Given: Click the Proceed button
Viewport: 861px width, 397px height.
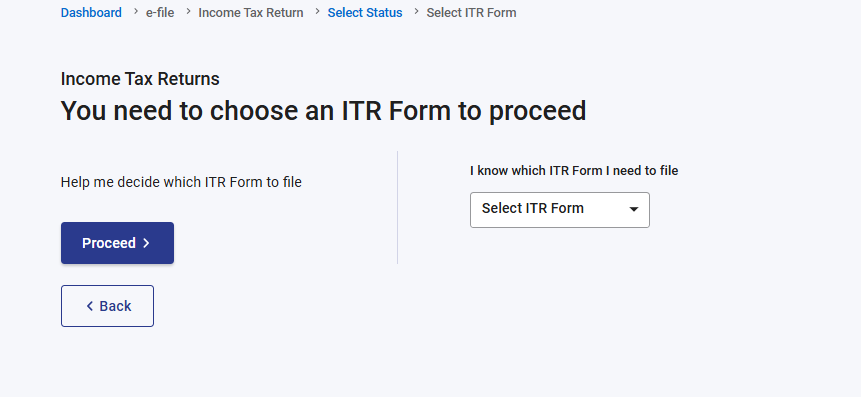Looking at the screenshot, I should pyautogui.click(x=118, y=243).
